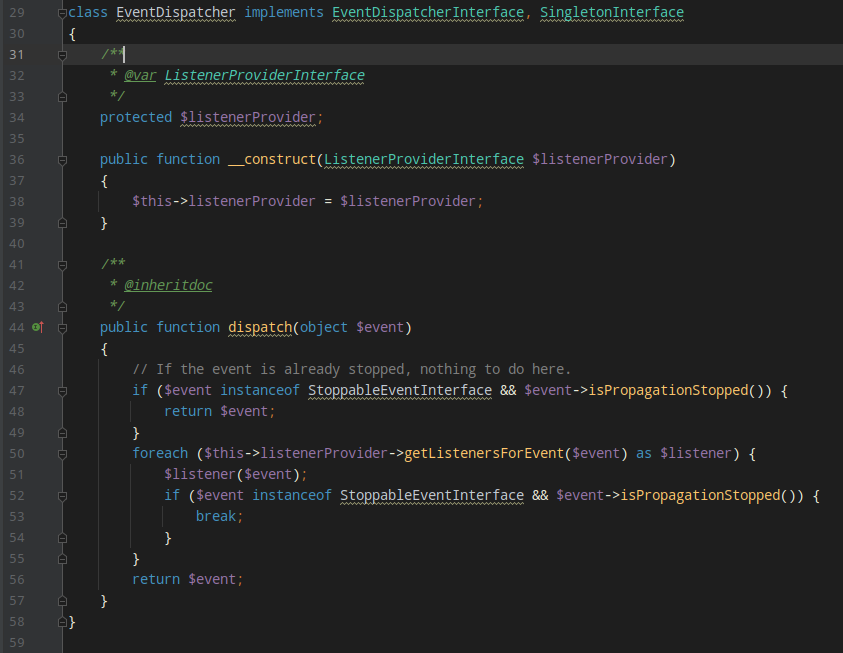Screen dimensions: 843x653
Task: Collapse the dispatch method fold on line 44
Action: [62, 328]
